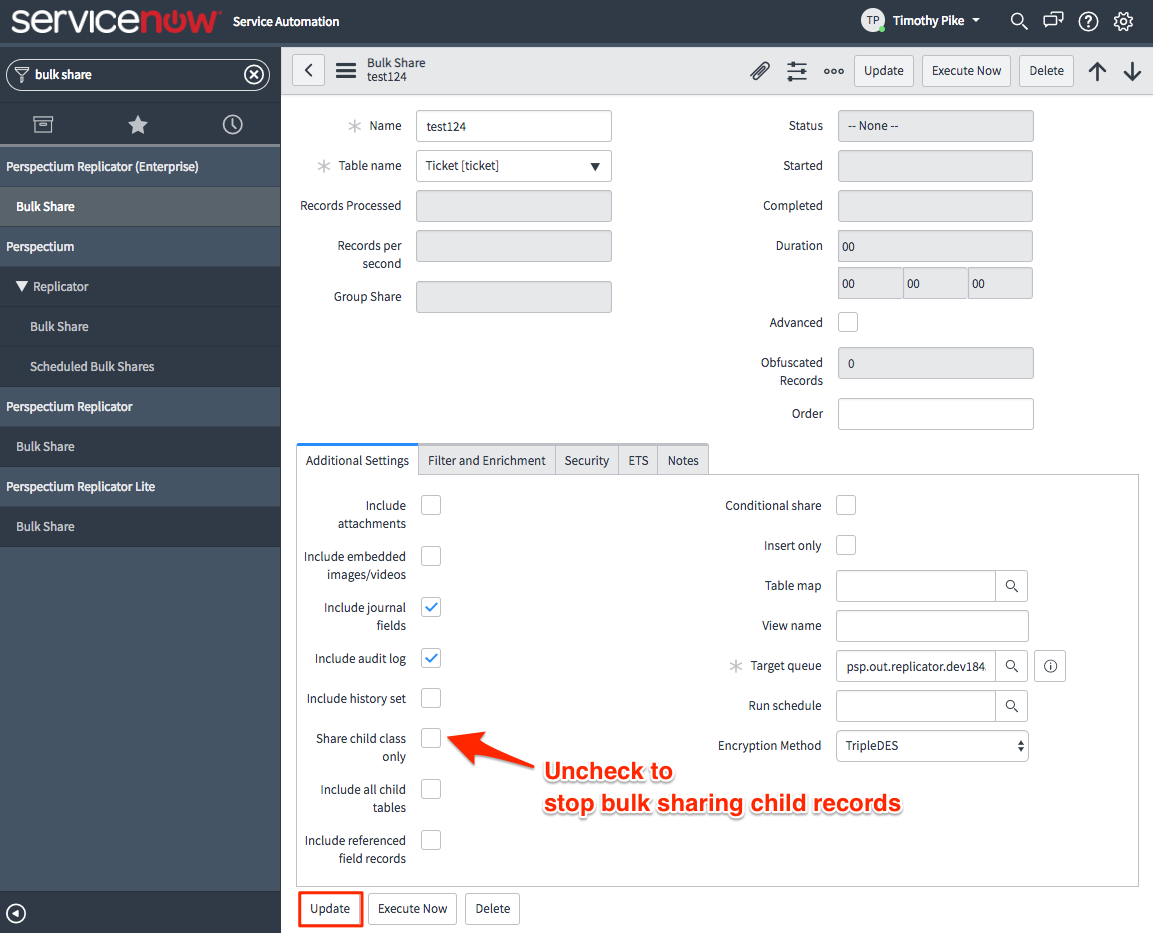Enable Include referenced field records checkbox
This screenshot has width=1153, height=933.
[x=431, y=840]
